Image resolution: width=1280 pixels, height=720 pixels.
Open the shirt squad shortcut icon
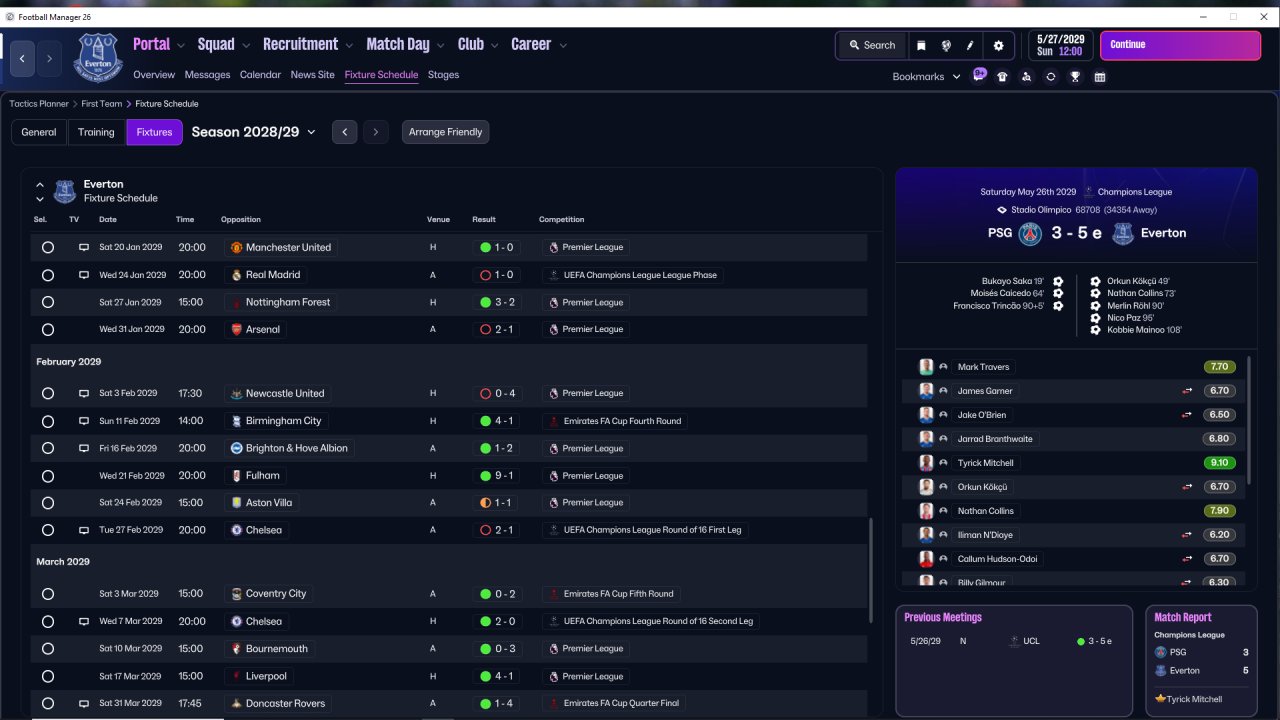coord(1002,77)
